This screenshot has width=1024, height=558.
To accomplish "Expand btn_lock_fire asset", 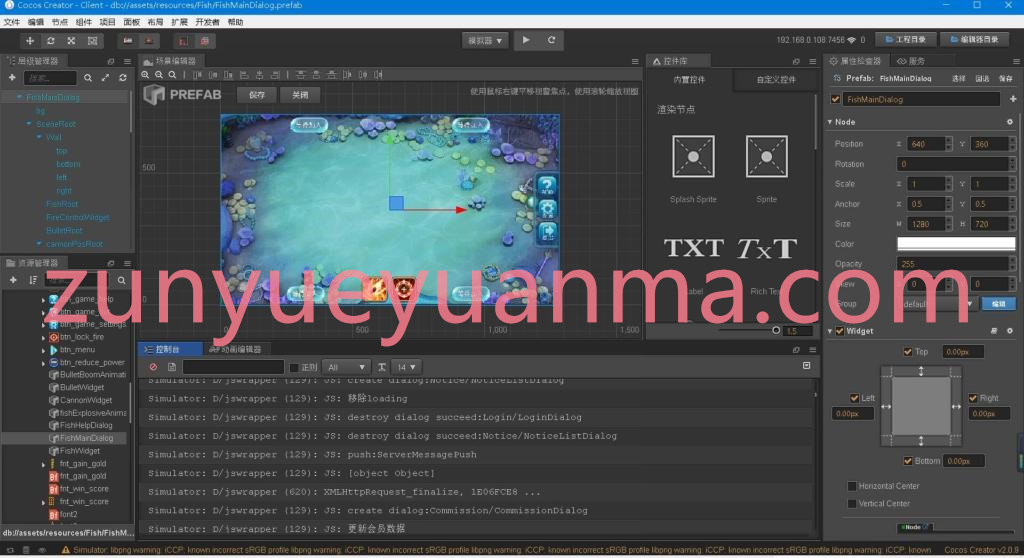I will (x=43, y=338).
